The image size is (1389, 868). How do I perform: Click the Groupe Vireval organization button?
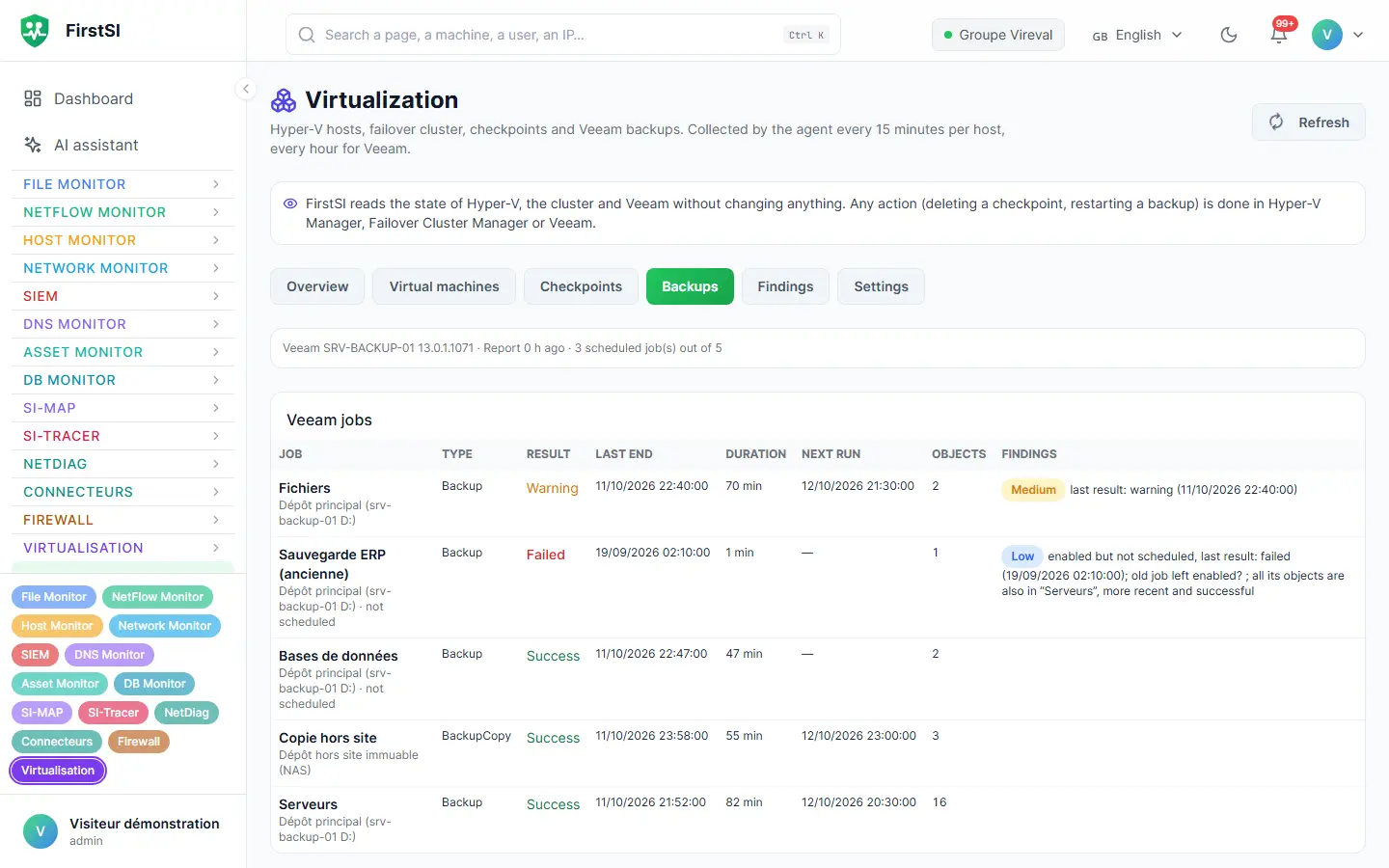point(998,35)
